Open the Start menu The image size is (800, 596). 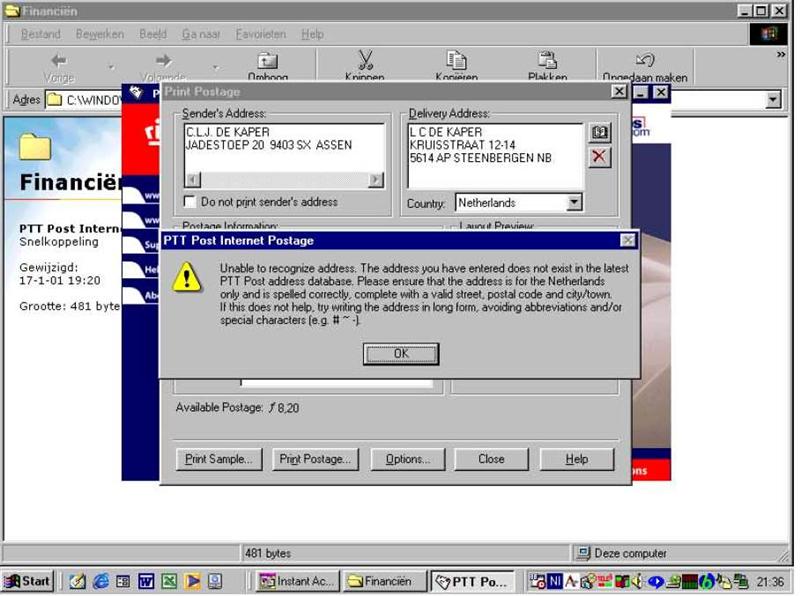[28, 581]
